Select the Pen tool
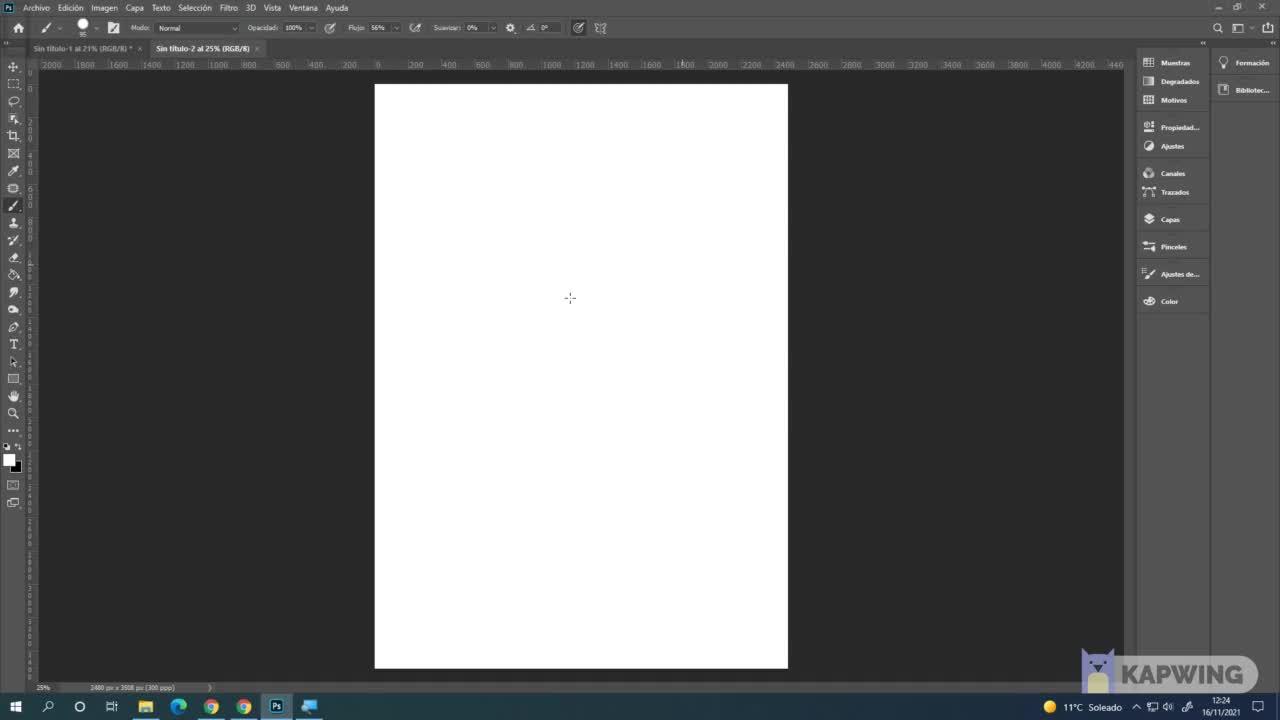 click(13, 327)
